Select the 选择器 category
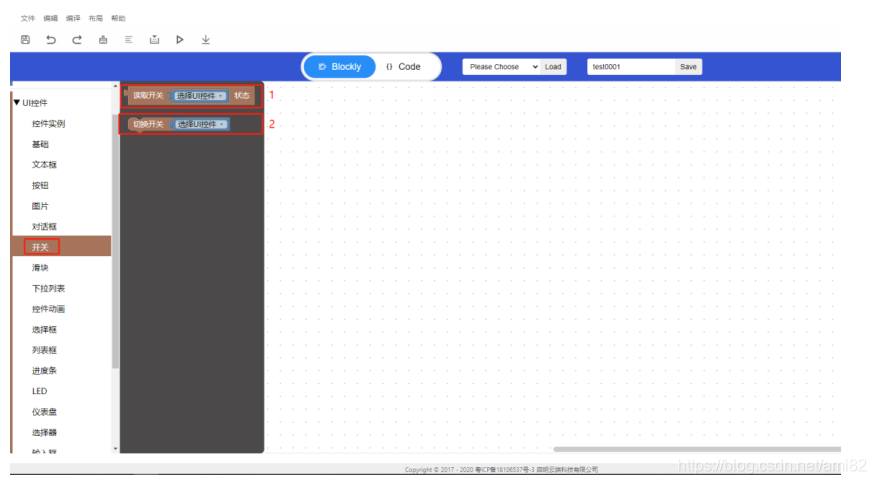Screen dimensions: 876x484 (44, 433)
